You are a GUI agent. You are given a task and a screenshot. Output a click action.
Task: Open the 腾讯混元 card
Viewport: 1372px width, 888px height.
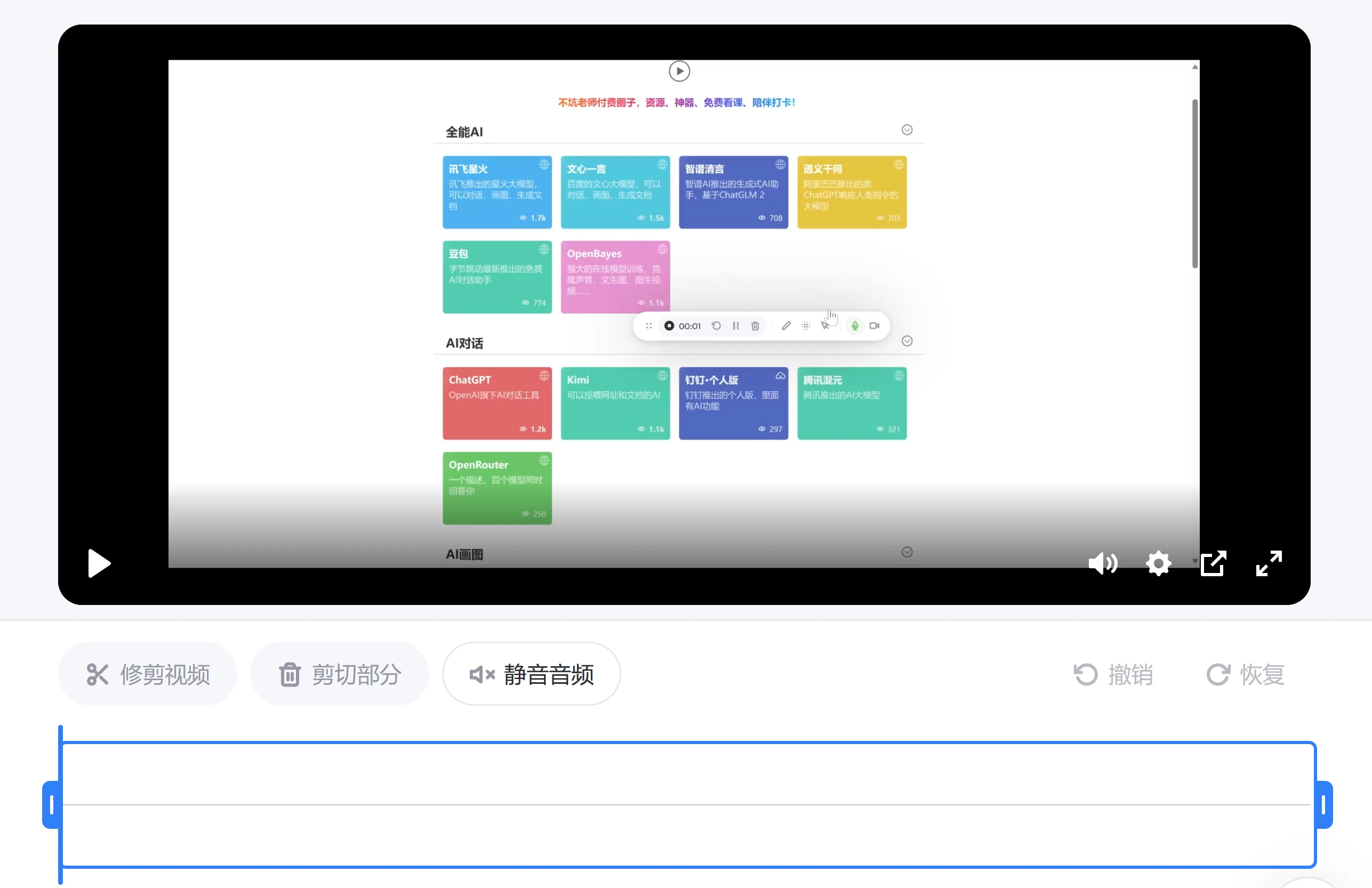pos(852,403)
